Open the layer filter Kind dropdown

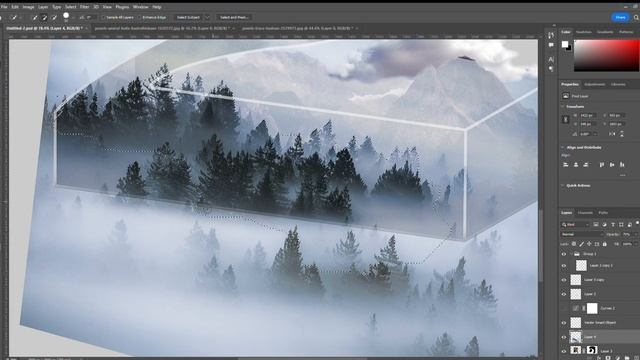[x=575, y=224]
